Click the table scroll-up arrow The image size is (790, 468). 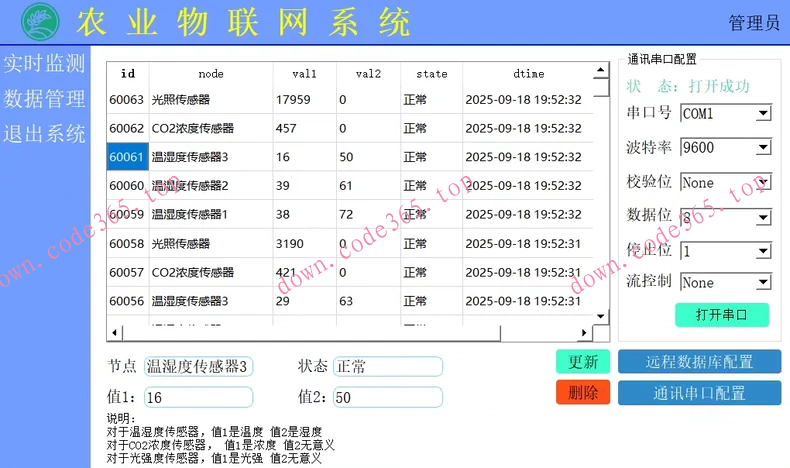point(601,70)
